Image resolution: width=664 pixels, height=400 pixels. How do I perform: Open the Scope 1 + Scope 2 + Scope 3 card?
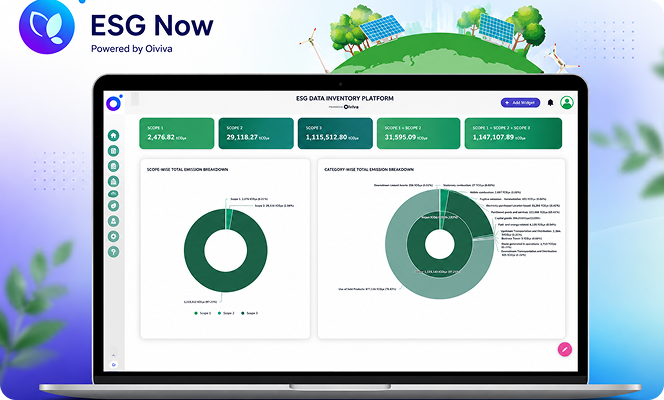[x=513, y=133]
